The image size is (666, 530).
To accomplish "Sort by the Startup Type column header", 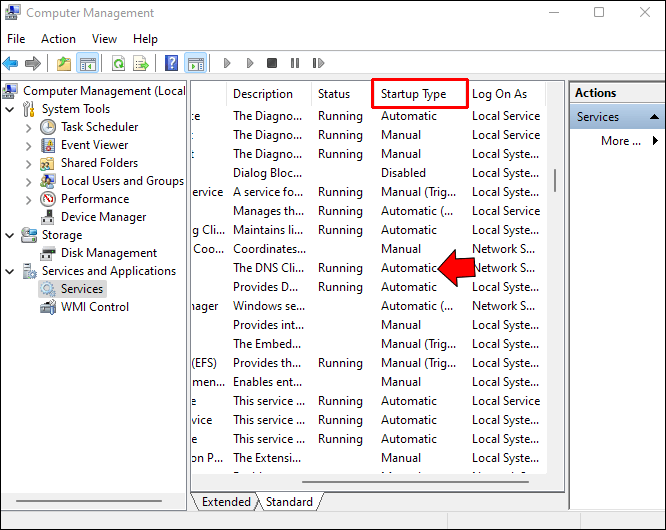I will pyautogui.click(x=419, y=94).
